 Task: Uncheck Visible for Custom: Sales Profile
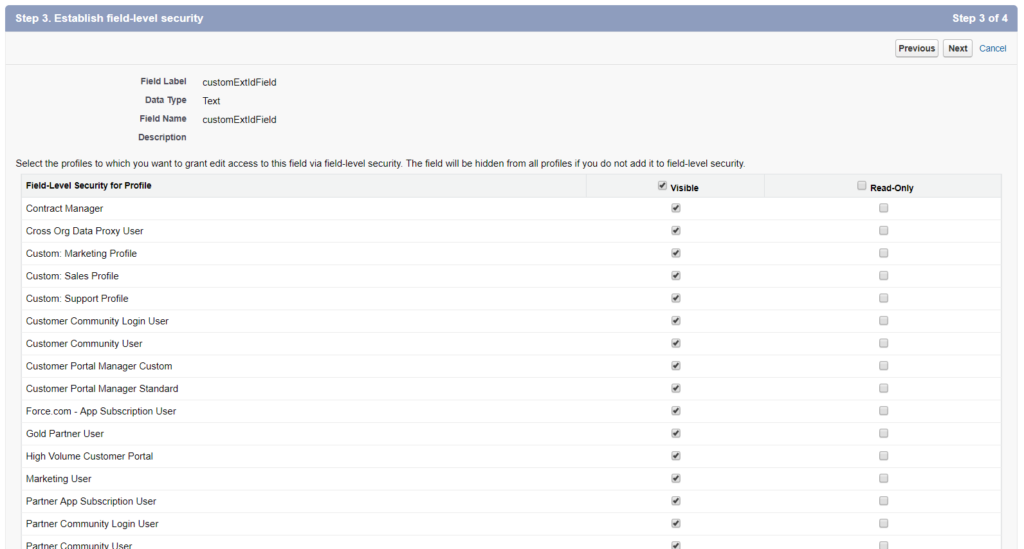point(676,275)
